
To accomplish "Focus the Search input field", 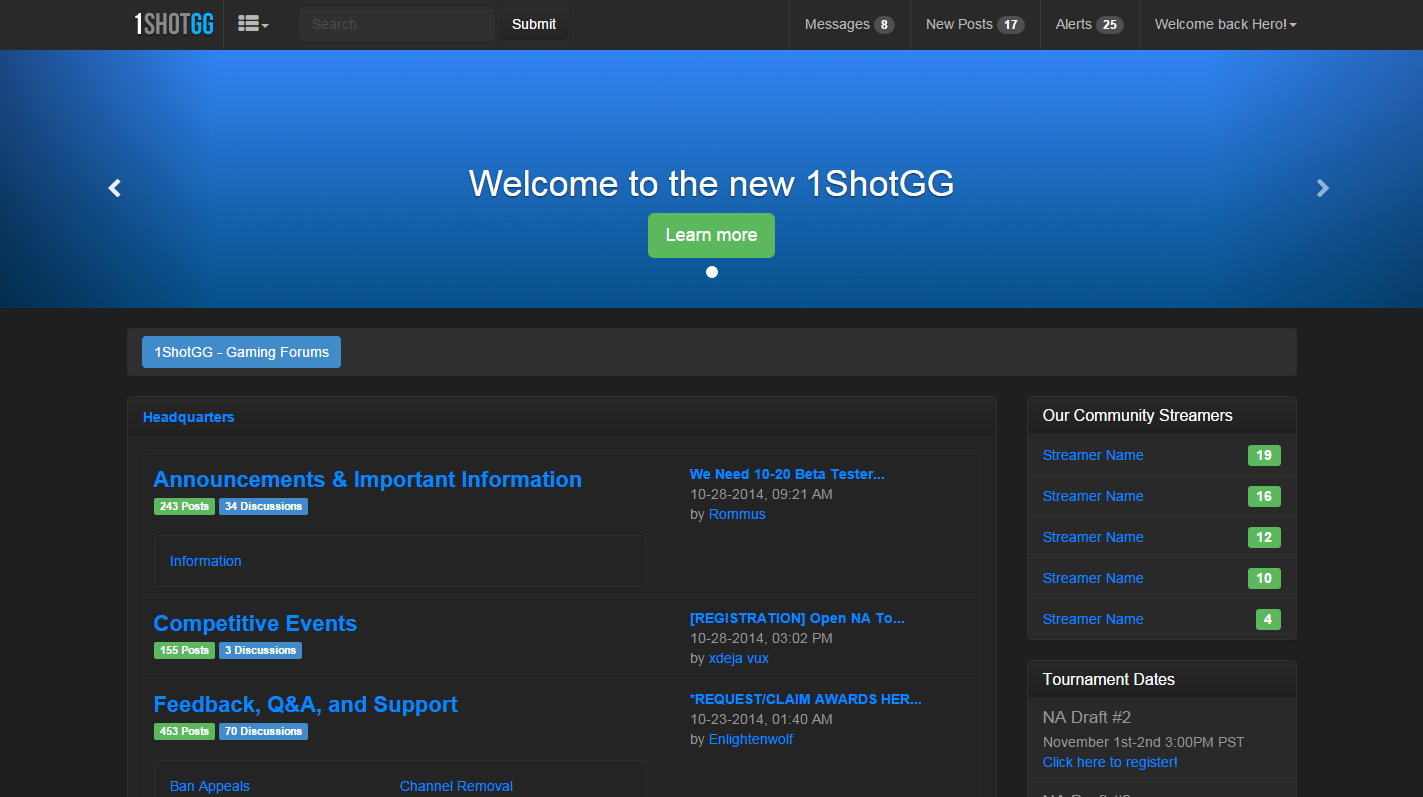I will (x=396, y=24).
